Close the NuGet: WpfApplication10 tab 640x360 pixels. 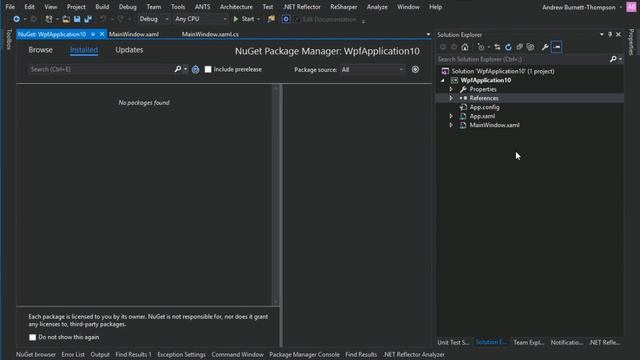102,34
